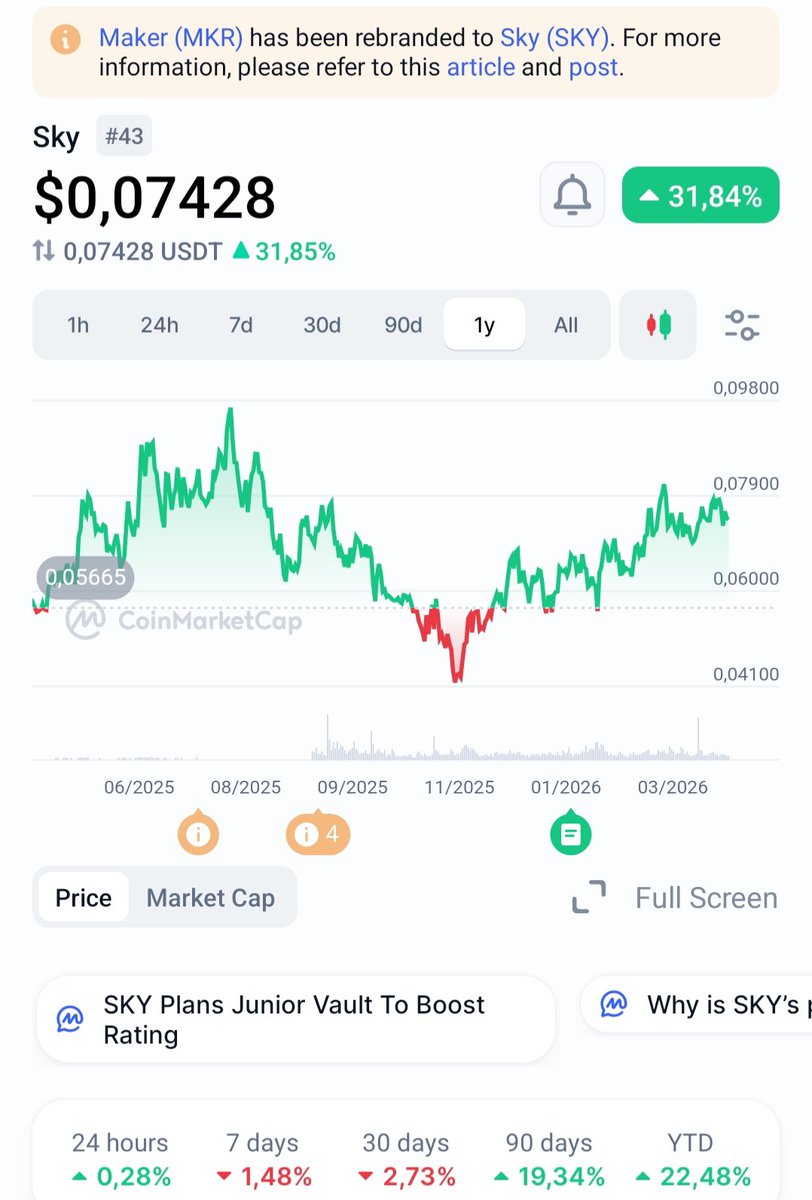Open chart settings sliders icon
812x1200 pixels.
[x=741, y=325]
